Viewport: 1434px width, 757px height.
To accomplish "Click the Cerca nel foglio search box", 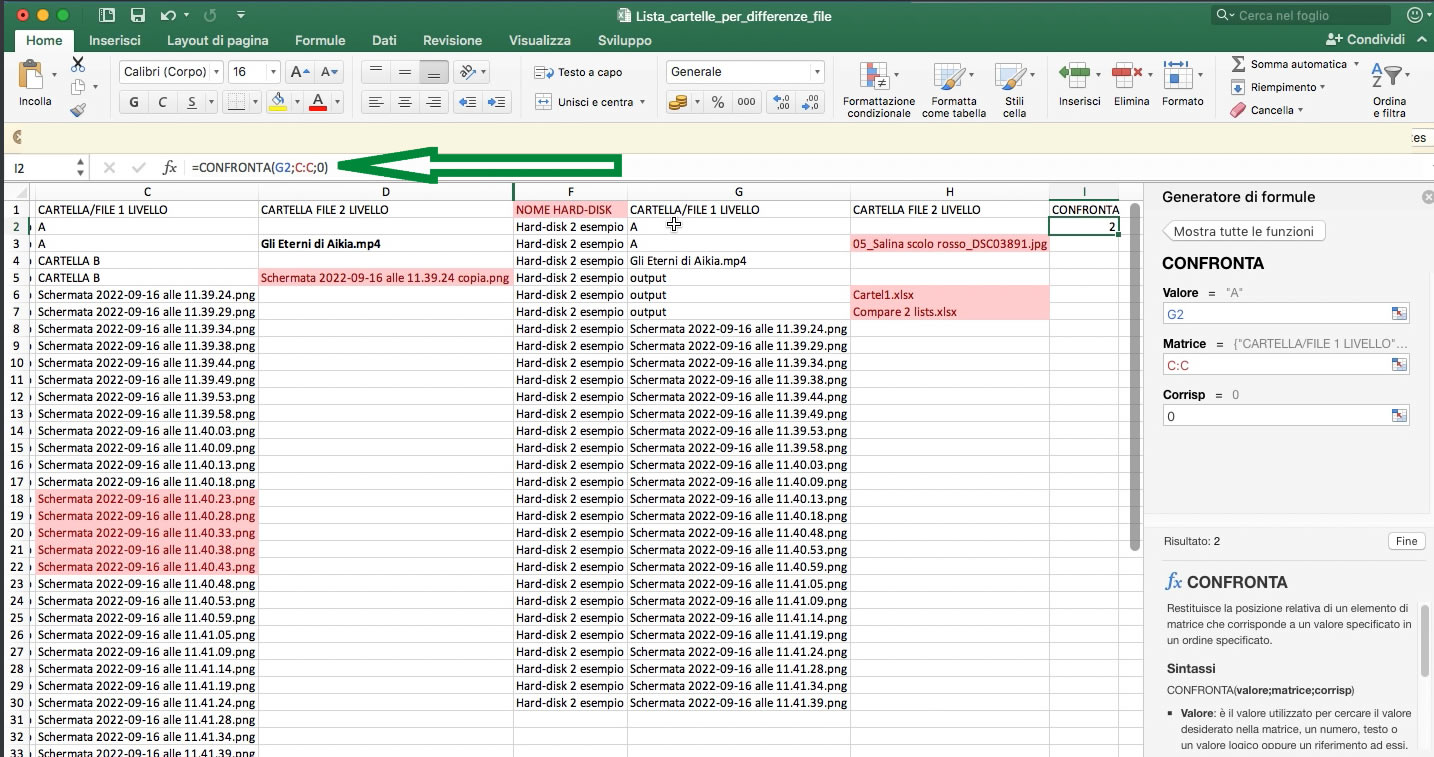I will (x=1301, y=15).
